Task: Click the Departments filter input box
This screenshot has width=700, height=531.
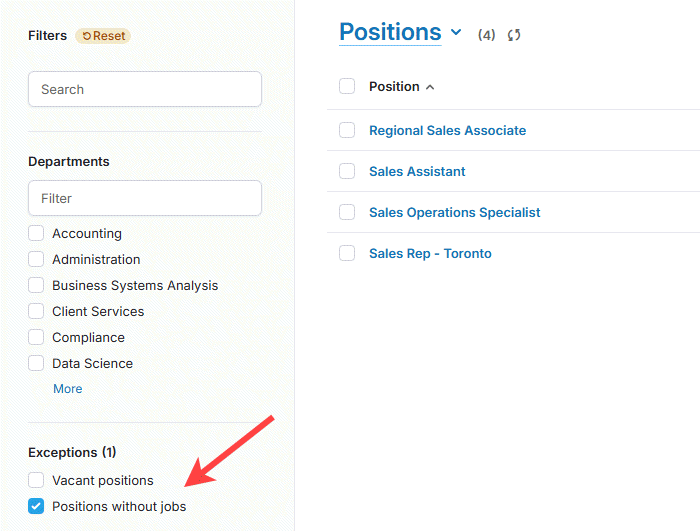Action: coord(145,198)
